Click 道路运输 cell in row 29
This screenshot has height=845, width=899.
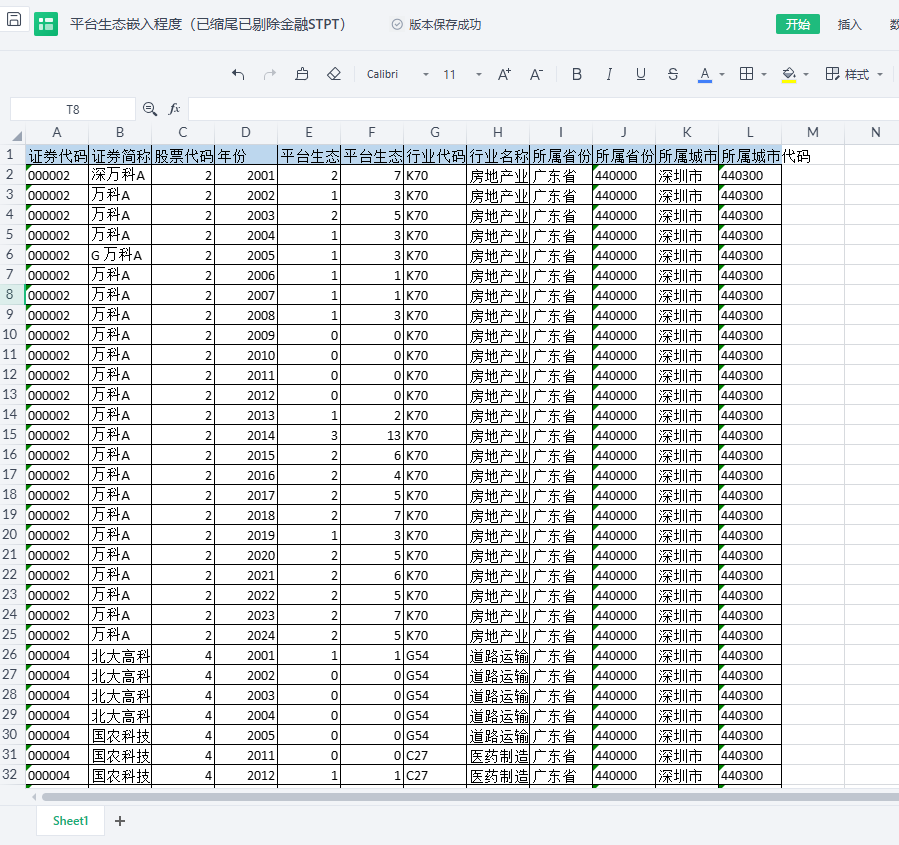[x=498, y=715]
